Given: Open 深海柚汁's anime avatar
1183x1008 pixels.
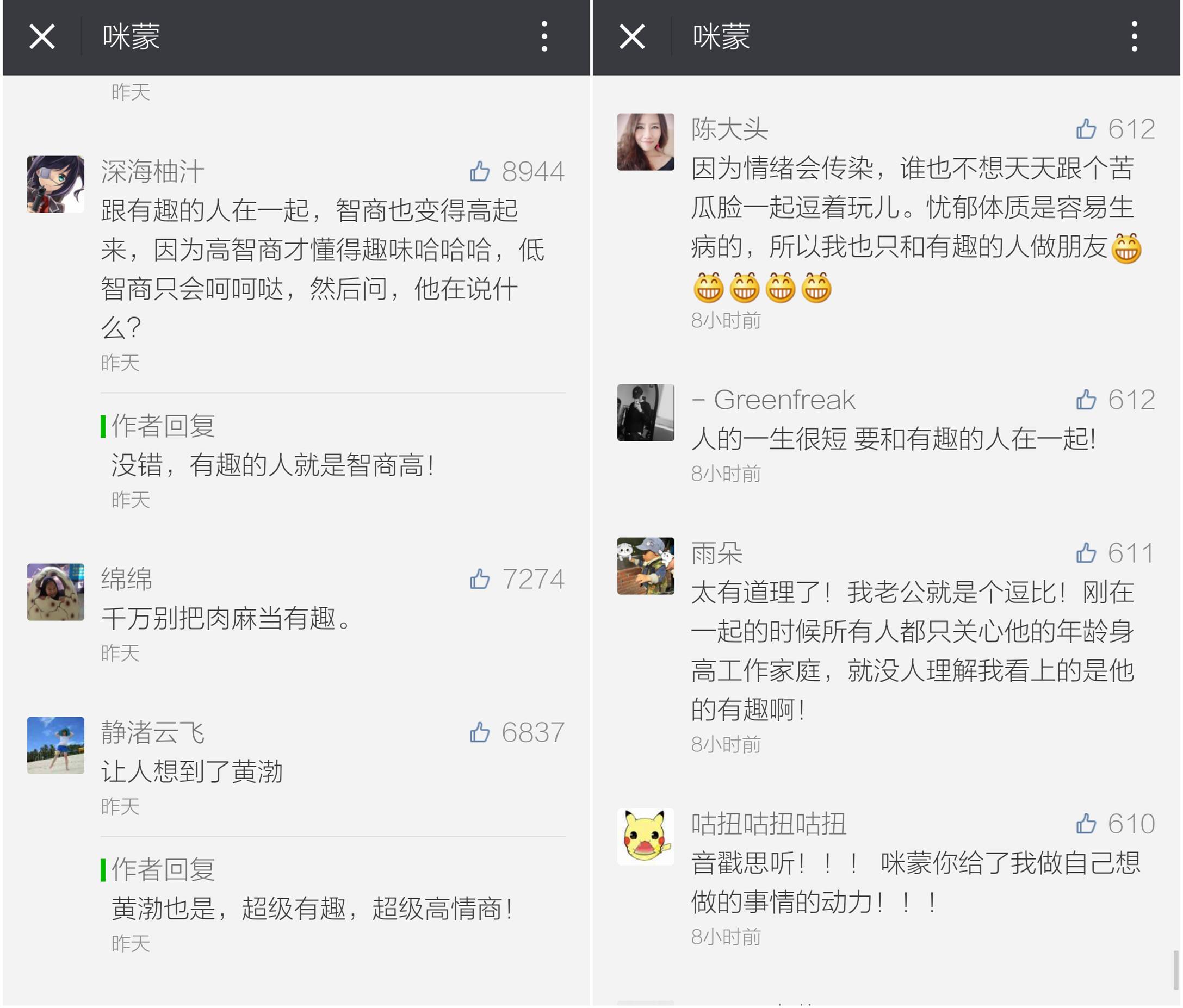Looking at the screenshot, I should click(56, 184).
